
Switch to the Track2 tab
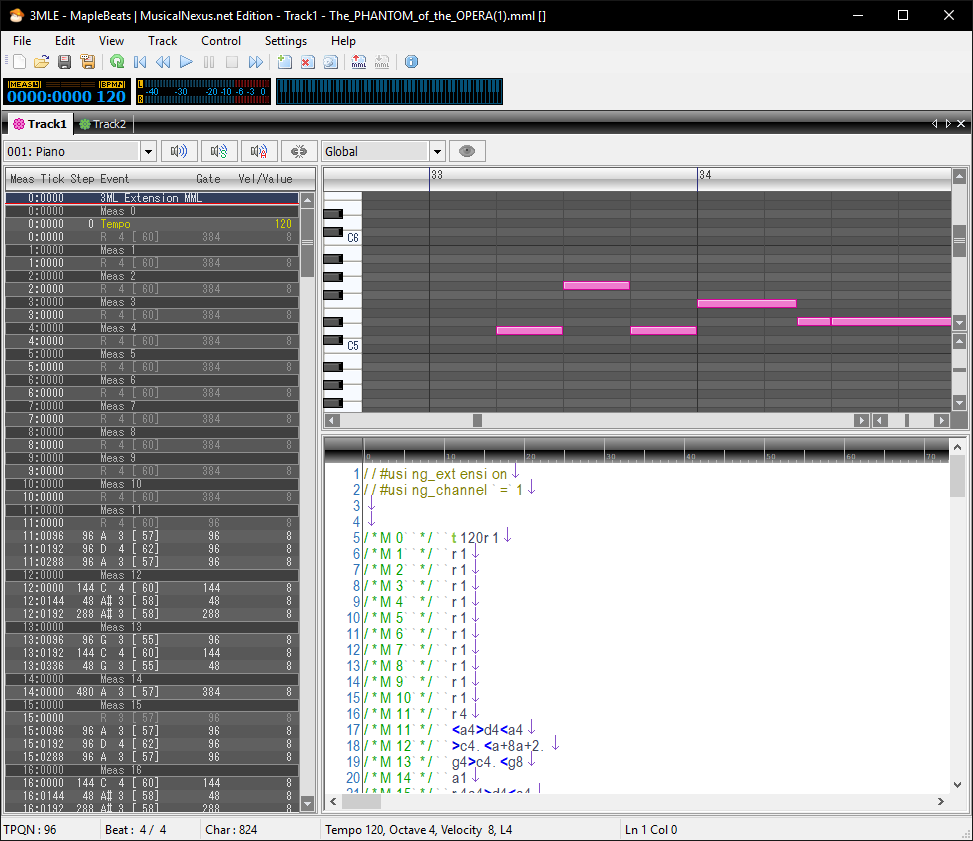(103, 124)
